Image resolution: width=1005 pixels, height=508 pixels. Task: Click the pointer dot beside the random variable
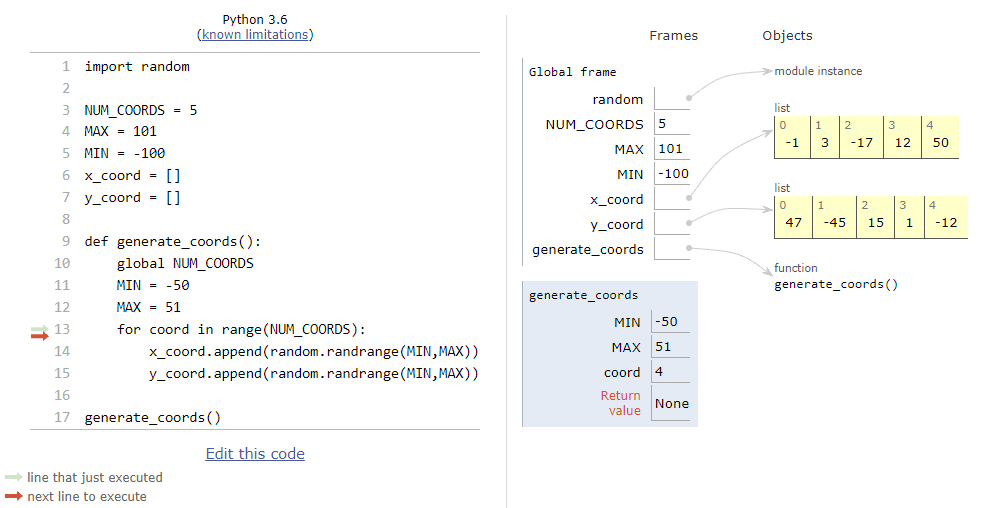pos(689,98)
